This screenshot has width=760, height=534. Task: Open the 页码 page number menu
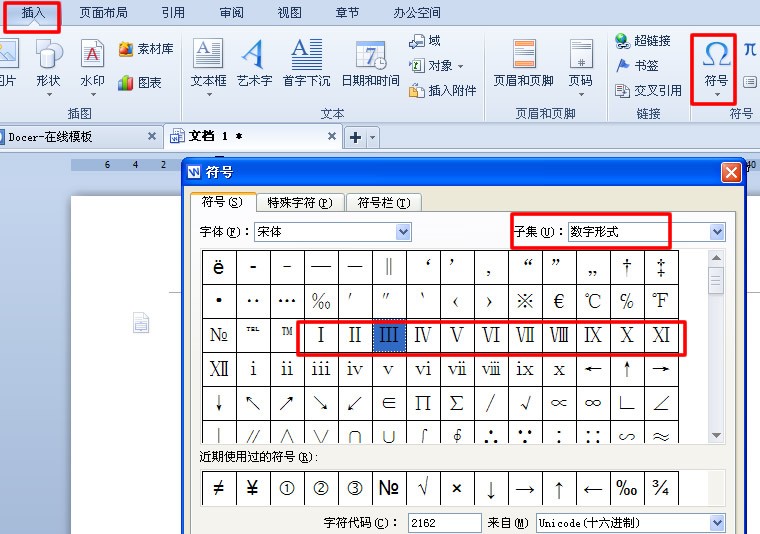point(581,67)
